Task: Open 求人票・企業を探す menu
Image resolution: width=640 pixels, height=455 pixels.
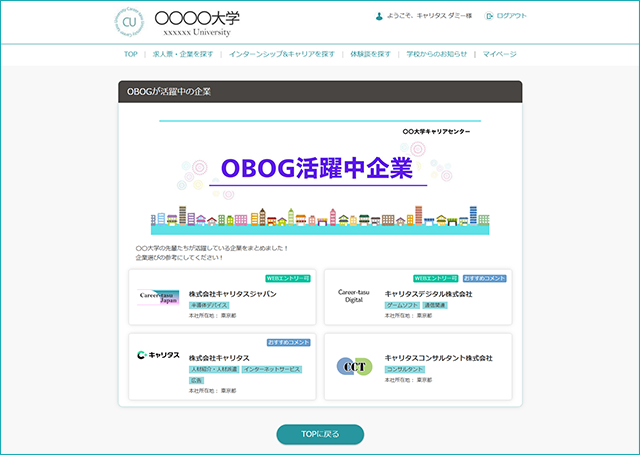Action: point(183,54)
